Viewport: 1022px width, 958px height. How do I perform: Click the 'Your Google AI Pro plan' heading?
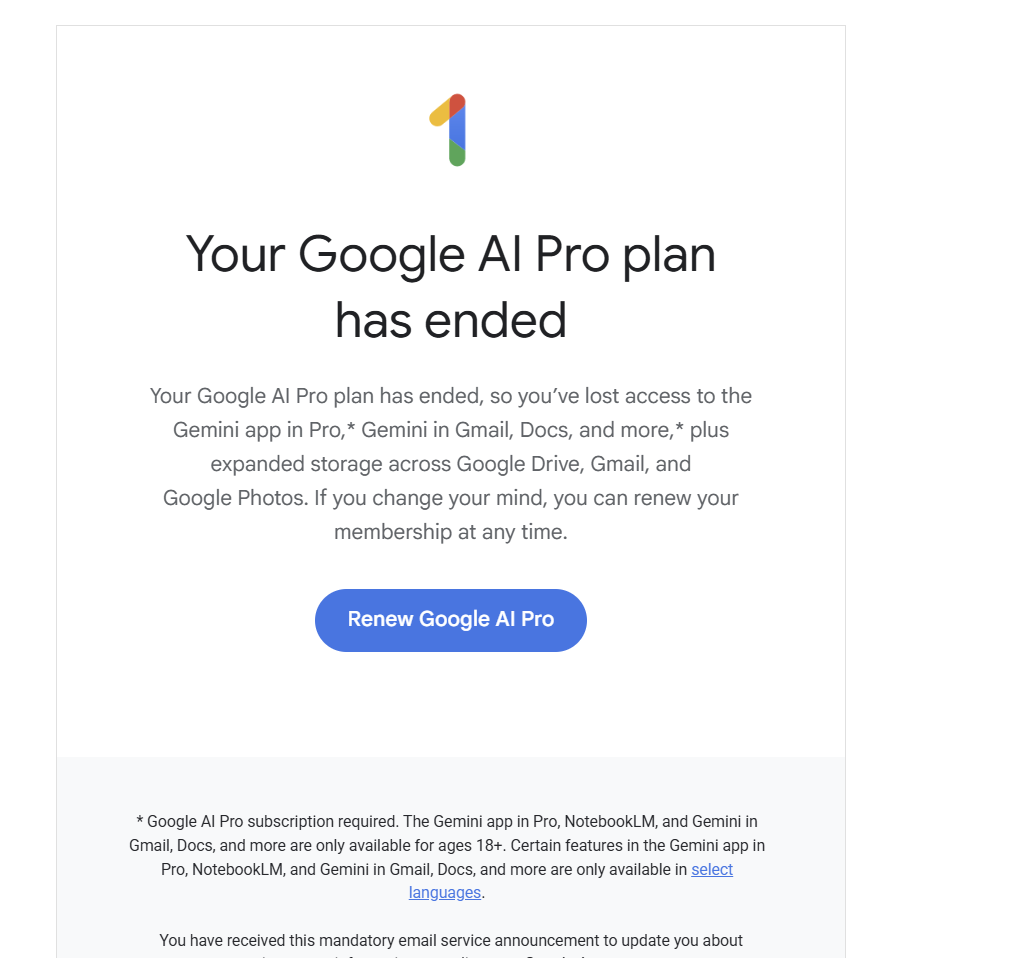coord(450,255)
